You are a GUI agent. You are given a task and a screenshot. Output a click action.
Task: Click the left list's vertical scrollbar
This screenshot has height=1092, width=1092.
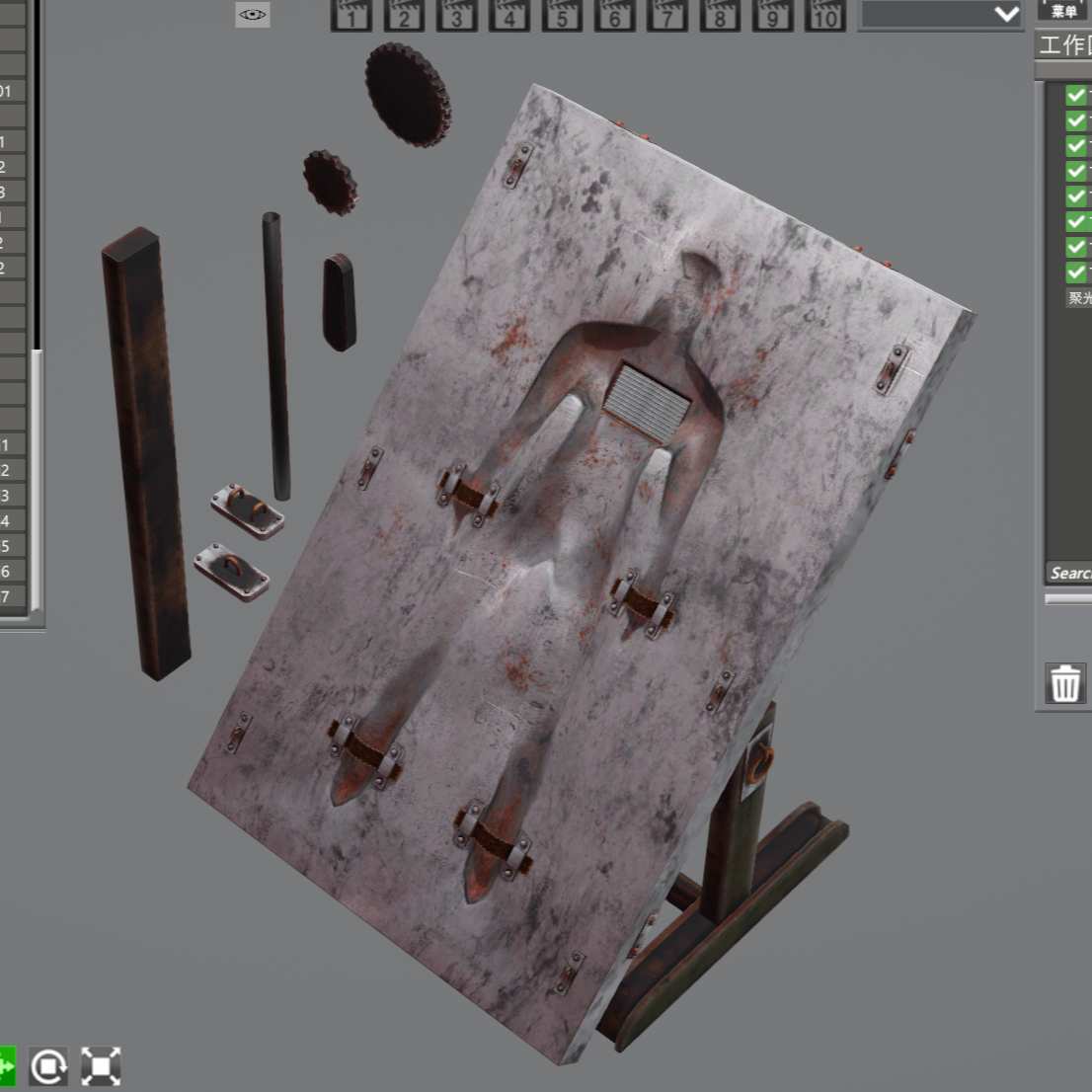coord(37,481)
